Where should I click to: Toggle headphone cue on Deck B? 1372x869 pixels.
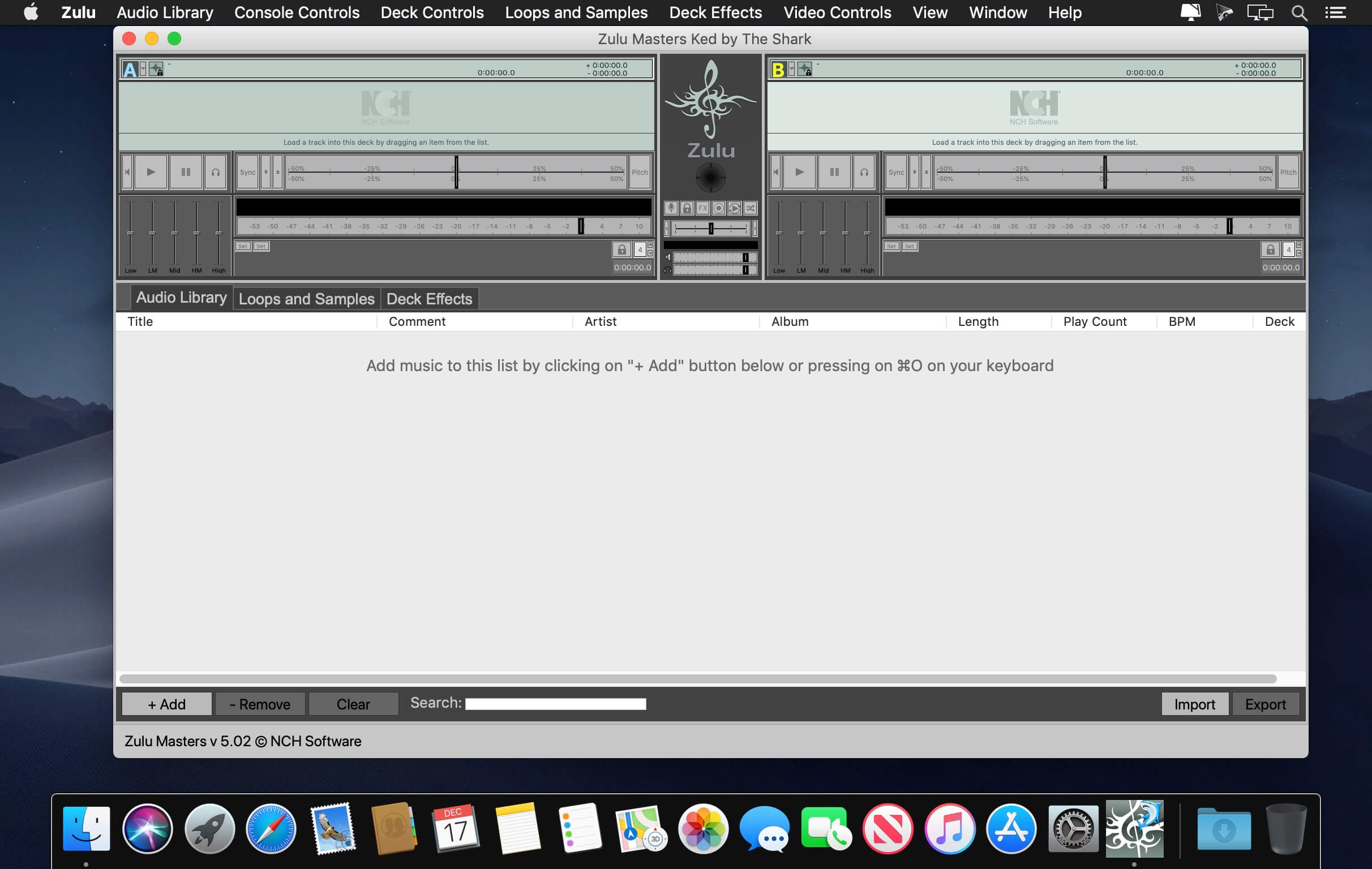click(864, 171)
